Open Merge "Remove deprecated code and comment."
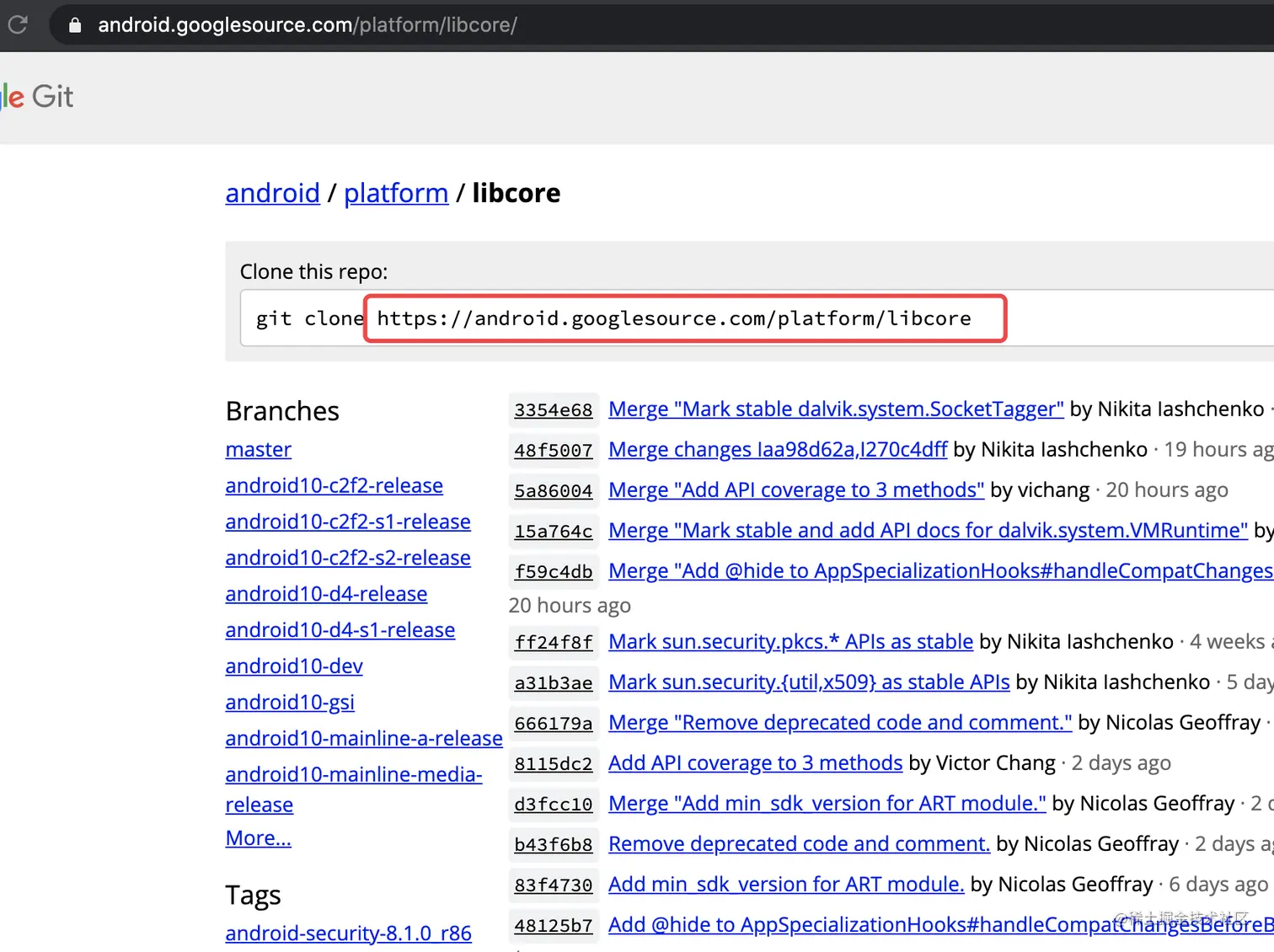 [x=840, y=723]
